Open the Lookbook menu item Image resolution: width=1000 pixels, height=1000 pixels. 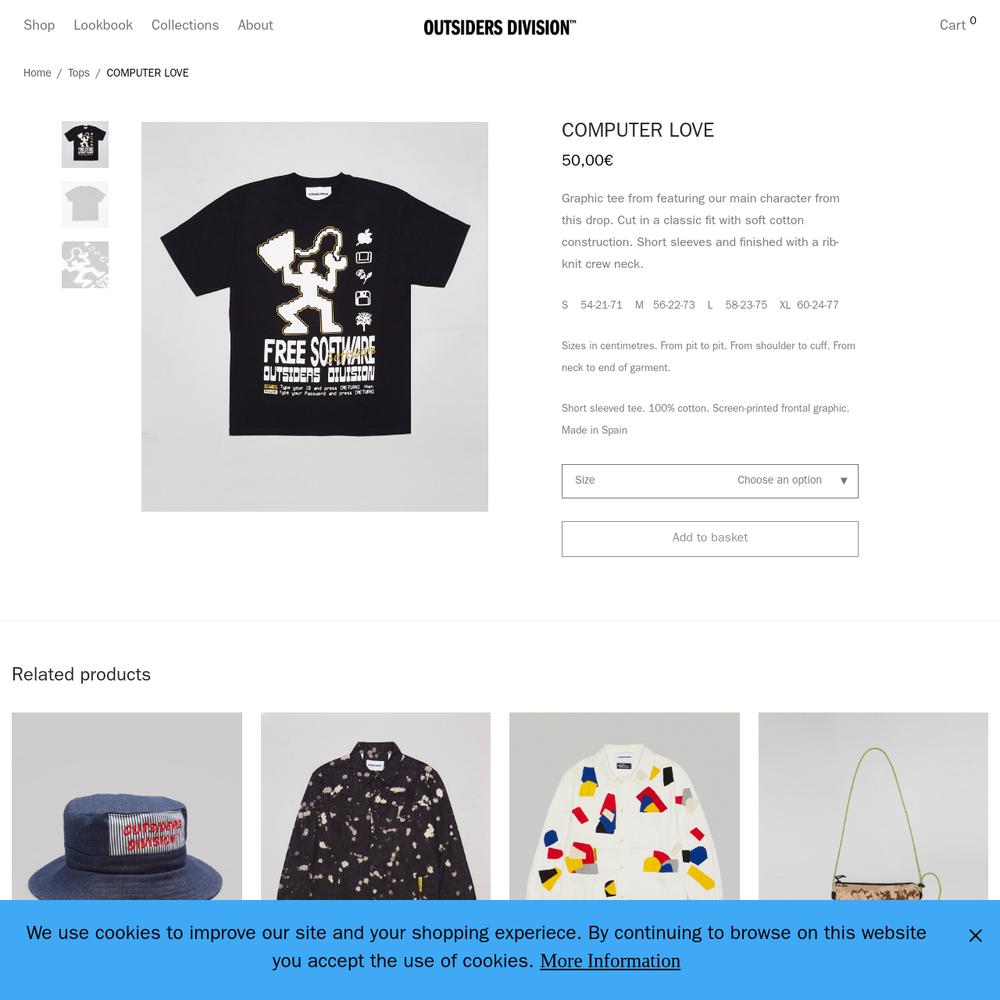coord(103,25)
